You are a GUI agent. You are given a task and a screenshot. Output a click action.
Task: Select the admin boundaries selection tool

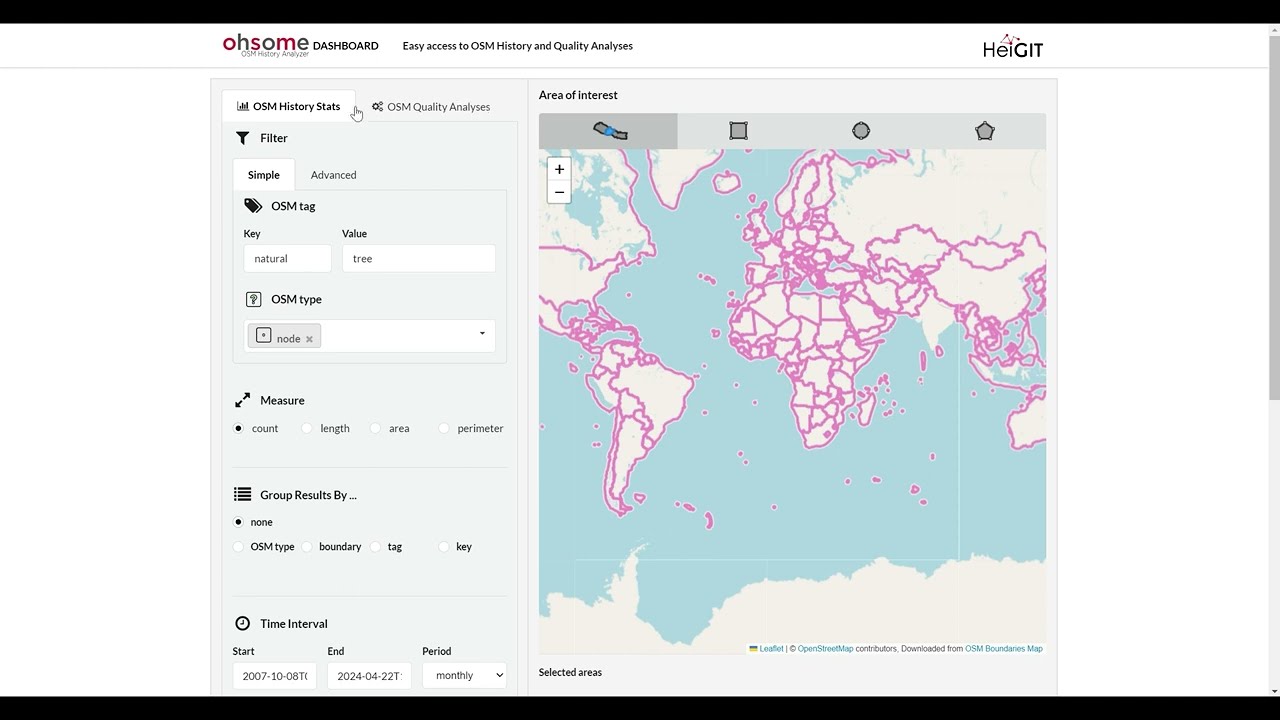pos(608,131)
